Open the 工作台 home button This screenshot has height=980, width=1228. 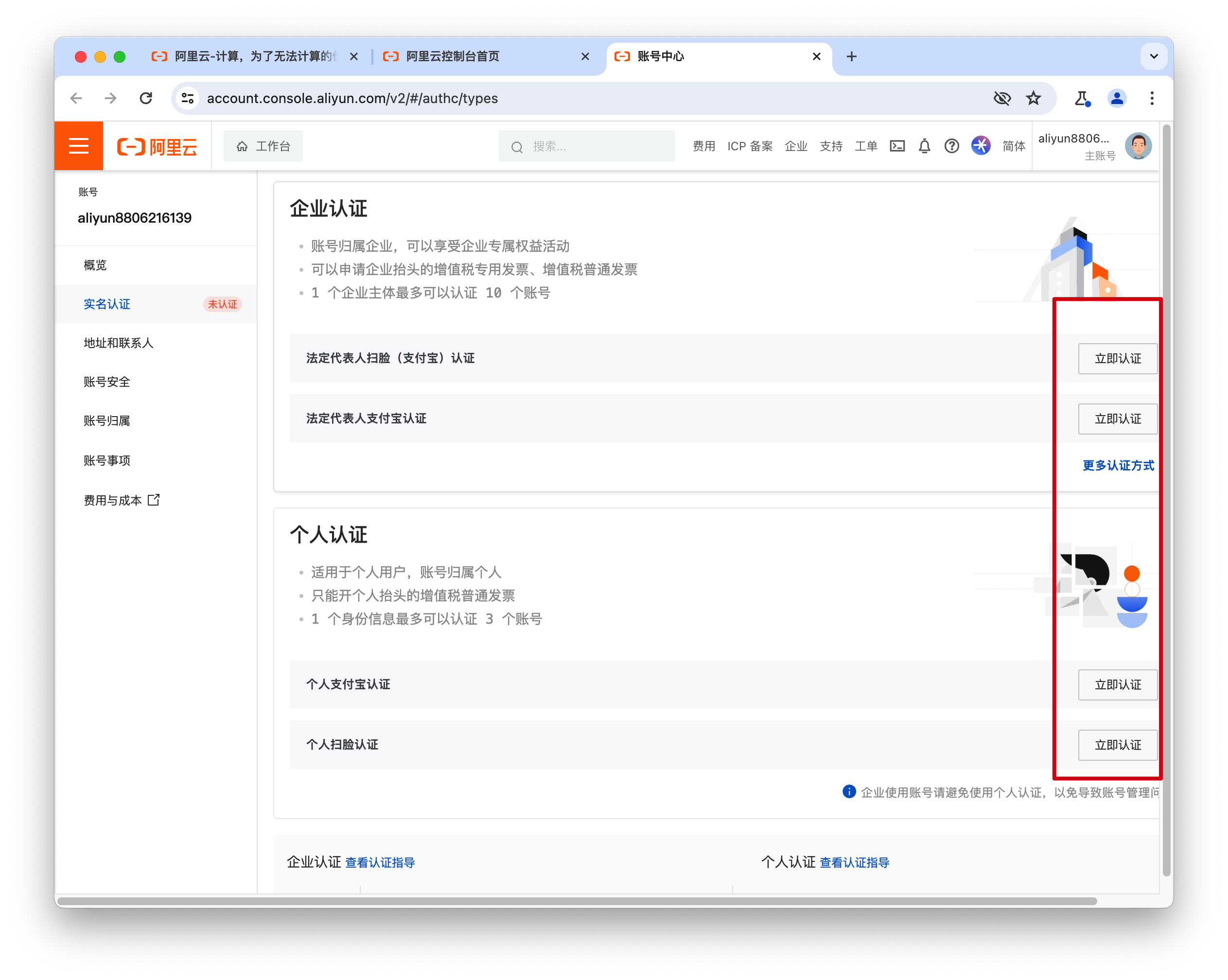[x=263, y=146]
